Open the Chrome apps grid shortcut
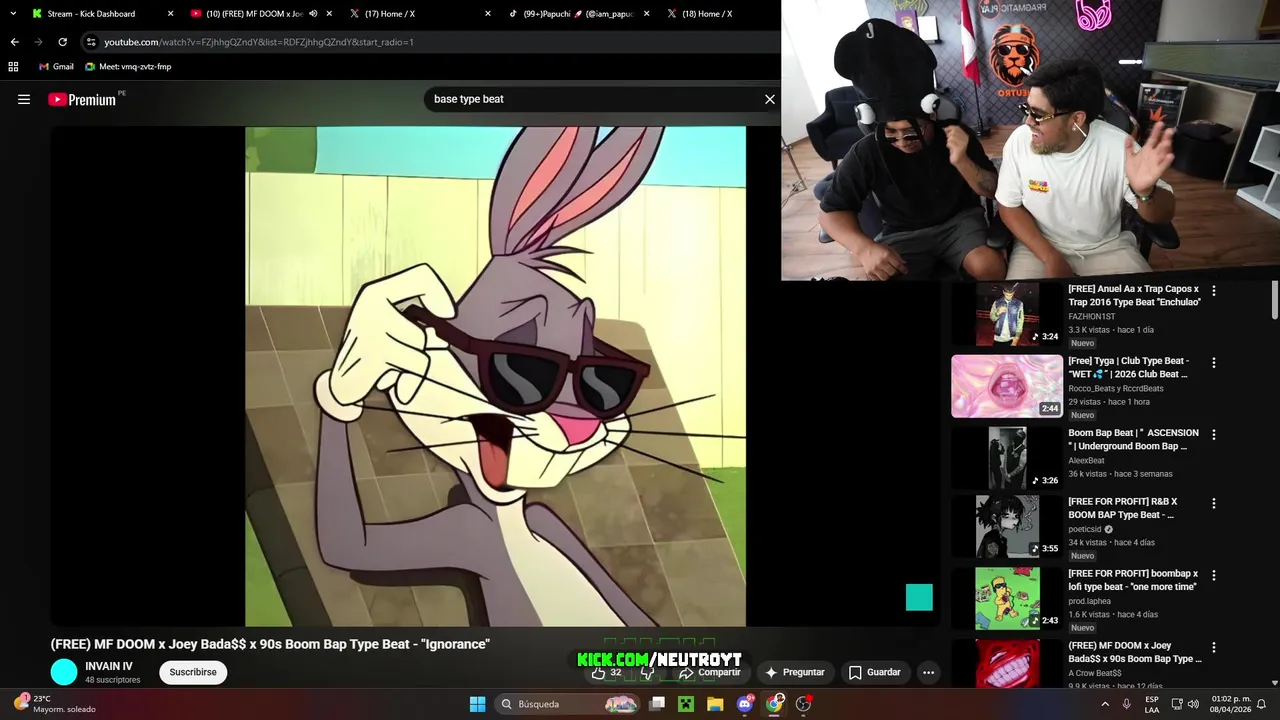 point(13,67)
